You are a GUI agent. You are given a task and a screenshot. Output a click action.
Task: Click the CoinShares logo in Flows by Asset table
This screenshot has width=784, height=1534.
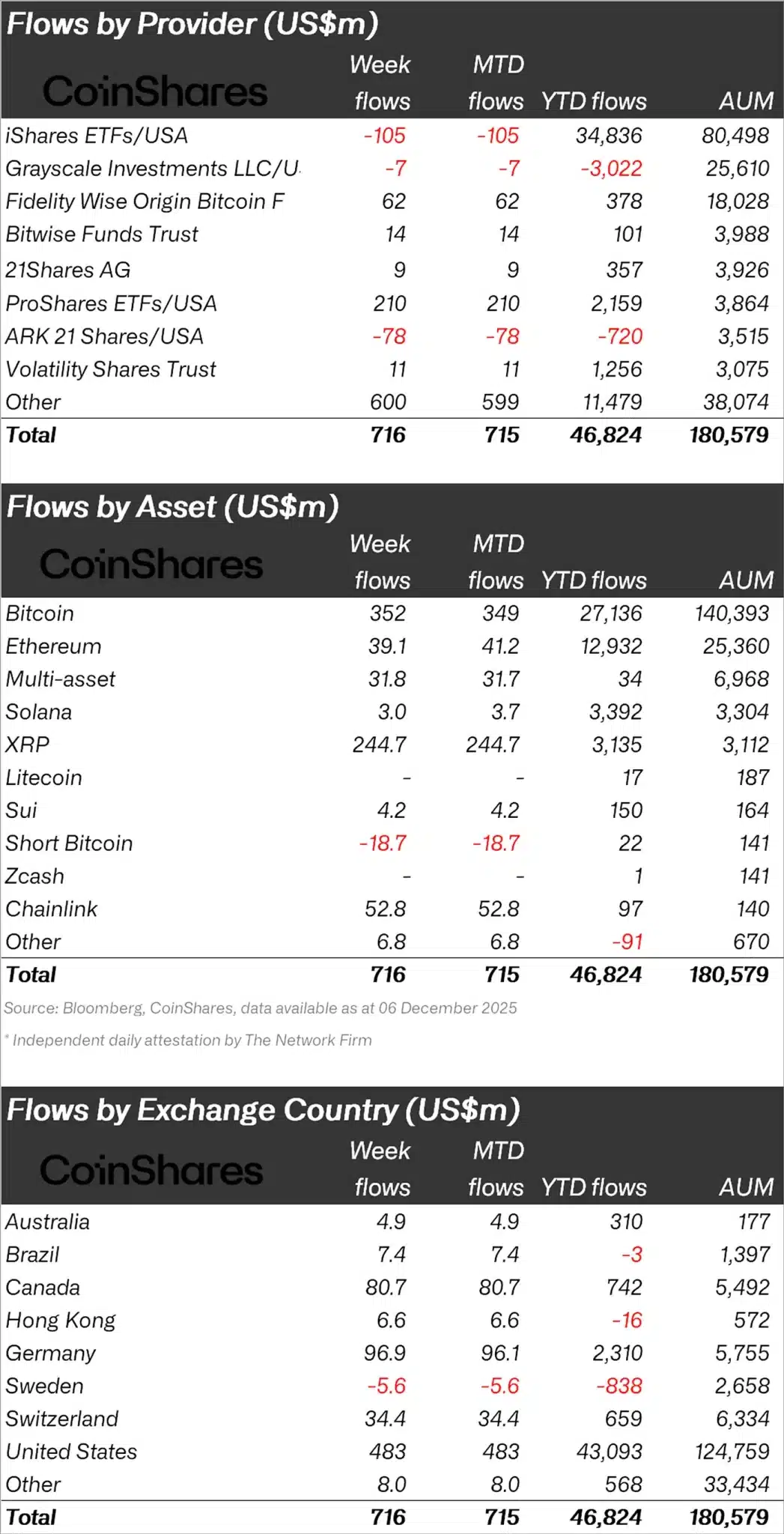point(151,564)
